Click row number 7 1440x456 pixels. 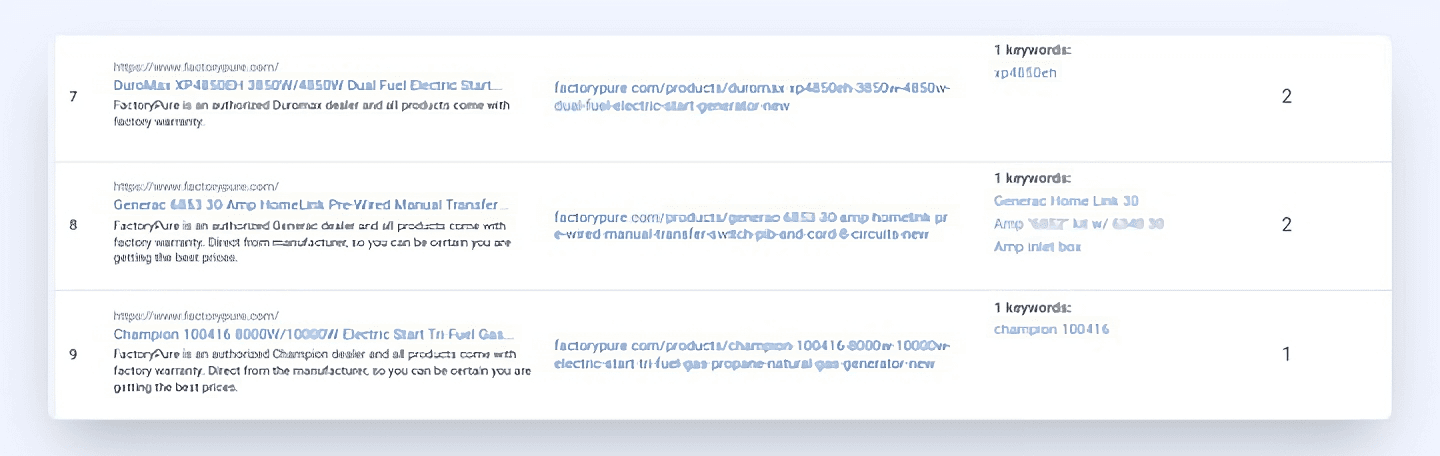(73, 96)
